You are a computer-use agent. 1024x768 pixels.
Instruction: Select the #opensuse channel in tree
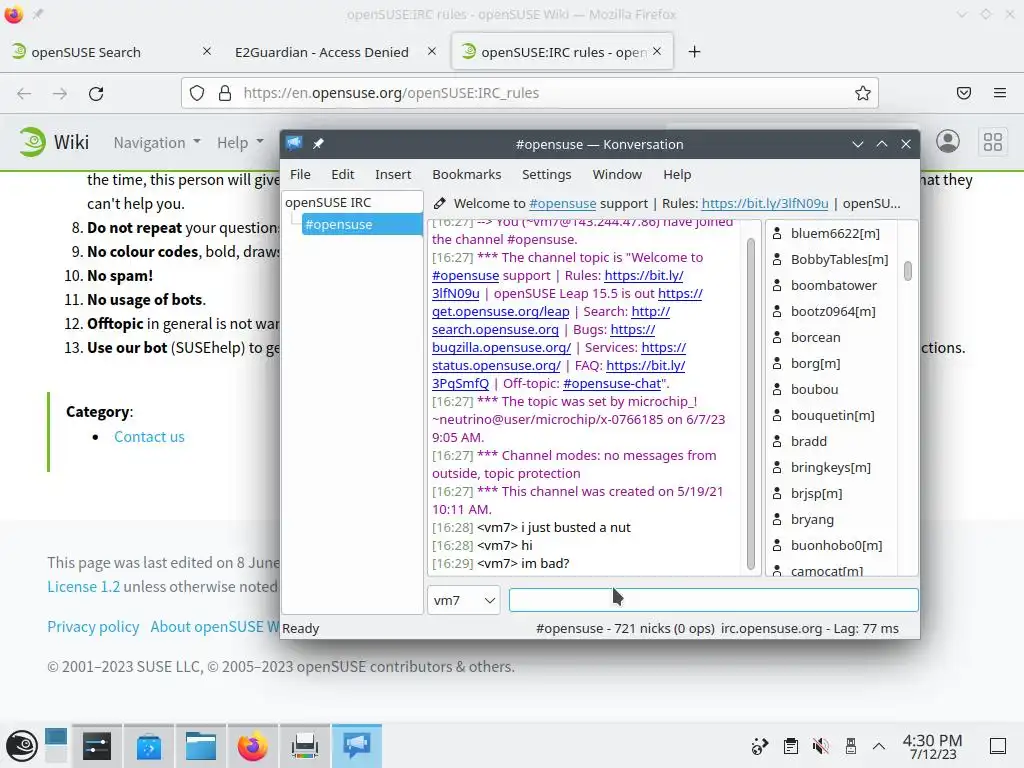tap(362, 224)
